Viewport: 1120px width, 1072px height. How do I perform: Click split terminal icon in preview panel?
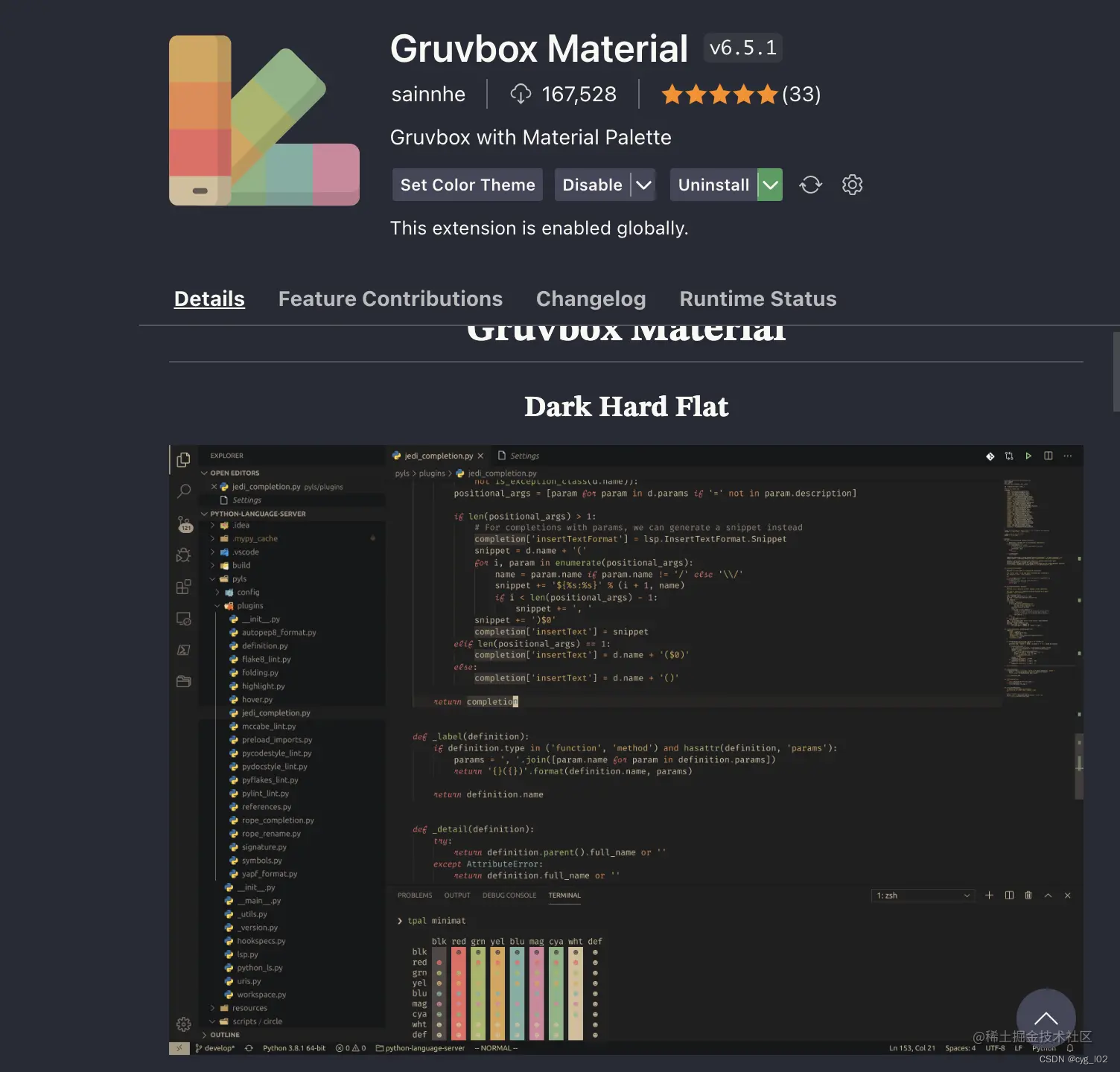pyautogui.click(x=1009, y=896)
